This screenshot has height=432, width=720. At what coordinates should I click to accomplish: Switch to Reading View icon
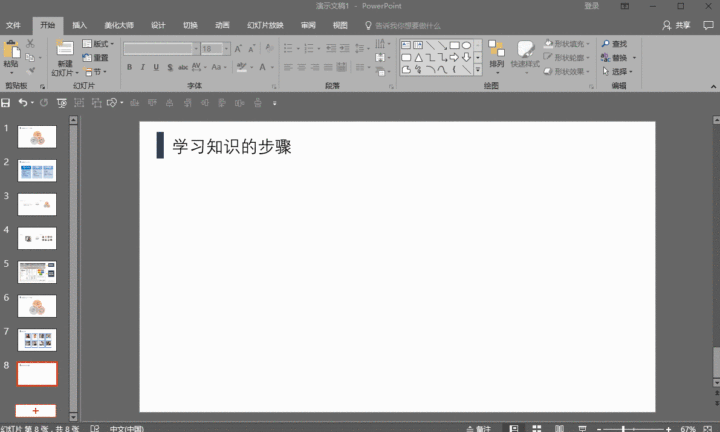559,428
